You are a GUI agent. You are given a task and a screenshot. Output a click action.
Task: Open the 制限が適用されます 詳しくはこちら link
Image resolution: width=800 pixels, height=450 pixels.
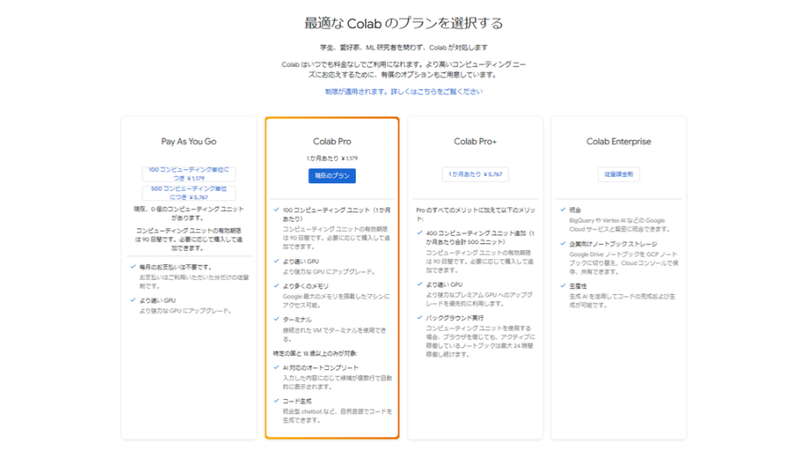[404, 91]
